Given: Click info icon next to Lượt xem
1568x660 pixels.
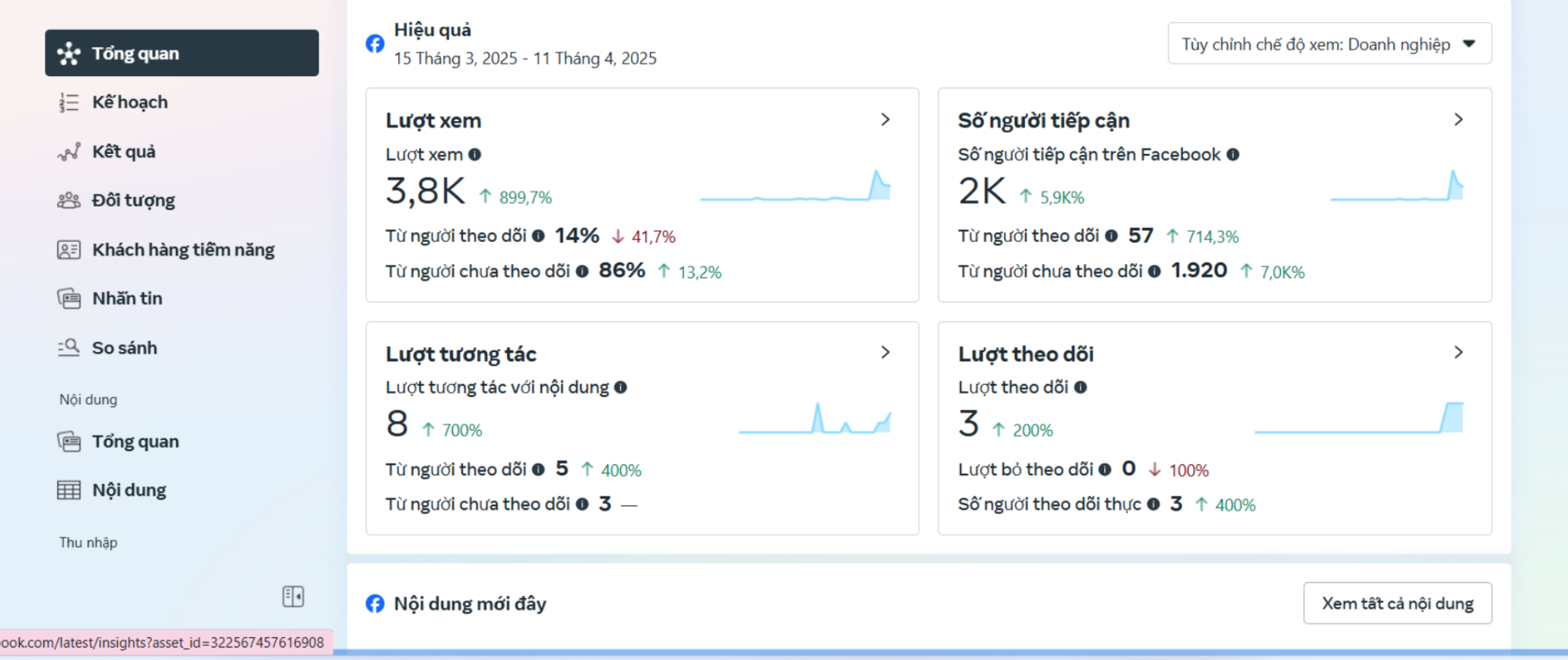Looking at the screenshot, I should pyautogui.click(x=475, y=154).
